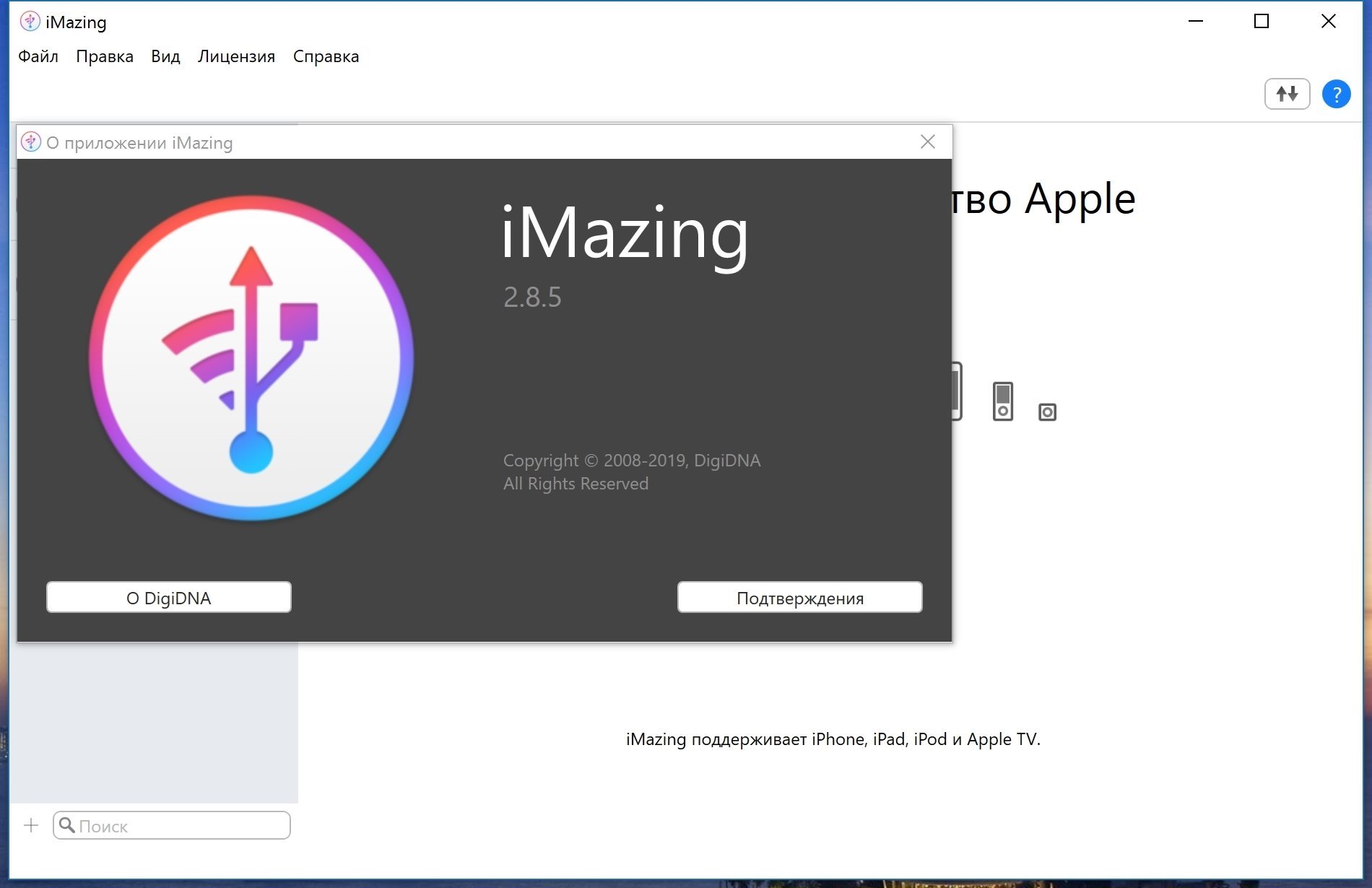Viewport: 1372px width, 888px height.
Task: Open the Файл menu
Action: click(x=38, y=56)
